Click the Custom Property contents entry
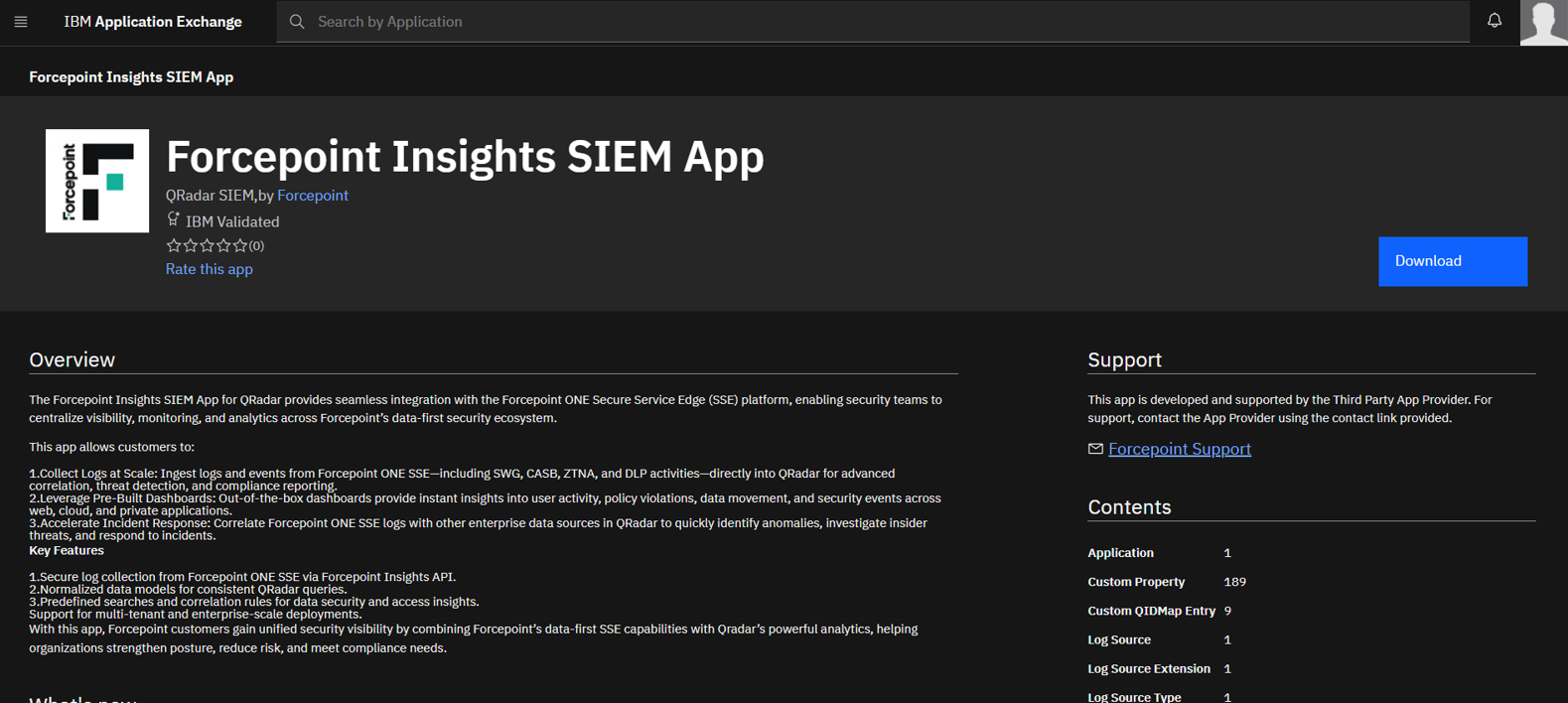 coord(1136,582)
